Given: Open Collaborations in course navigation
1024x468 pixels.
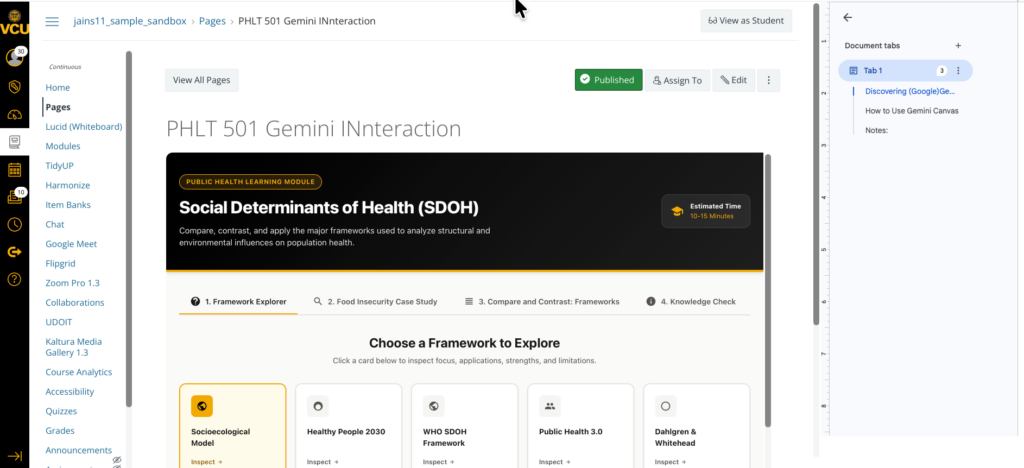Looking at the screenshot, I should click(x=74, y=303).
